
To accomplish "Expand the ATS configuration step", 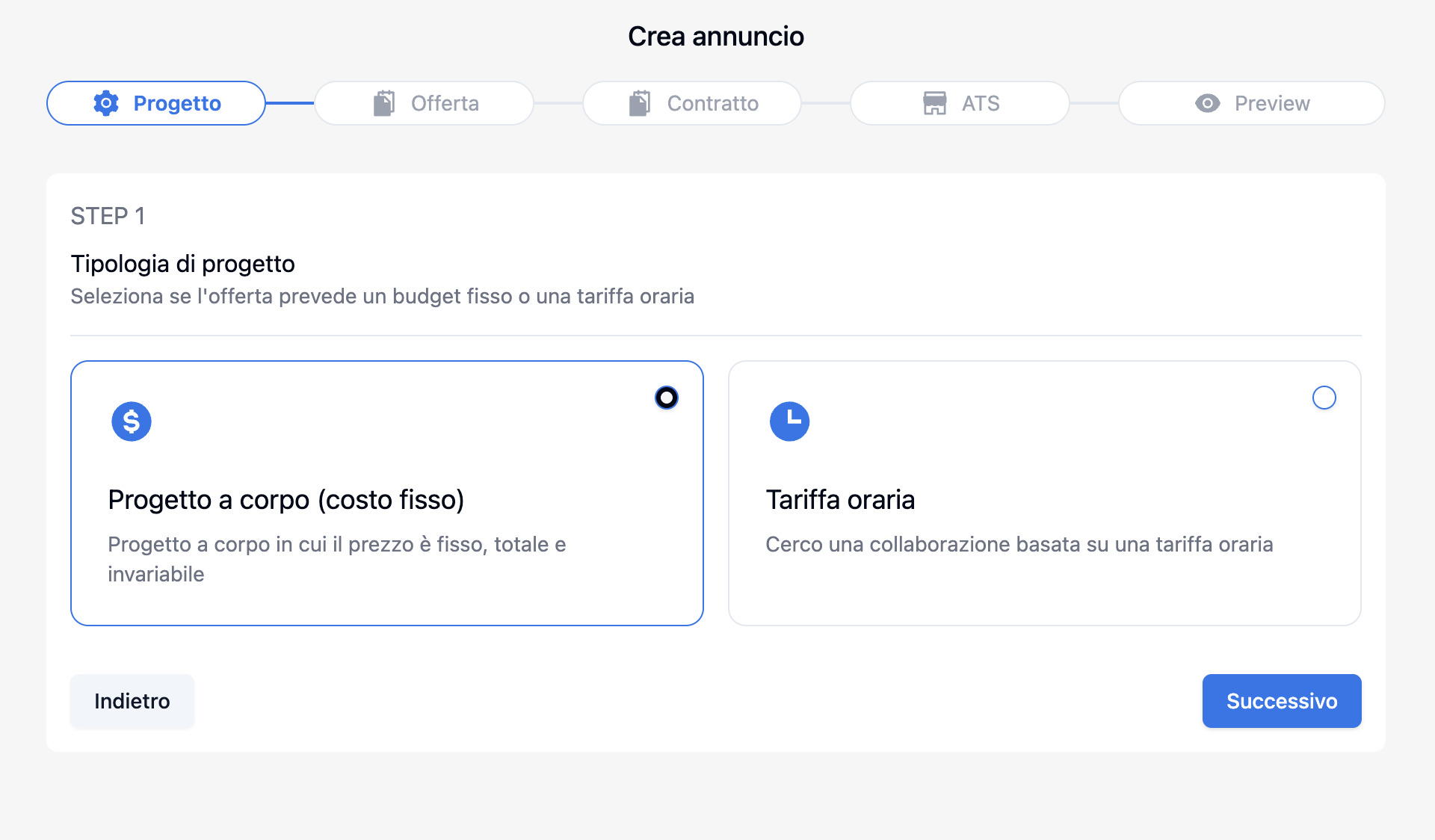I will pyautogui.click(x=960, y=103).
